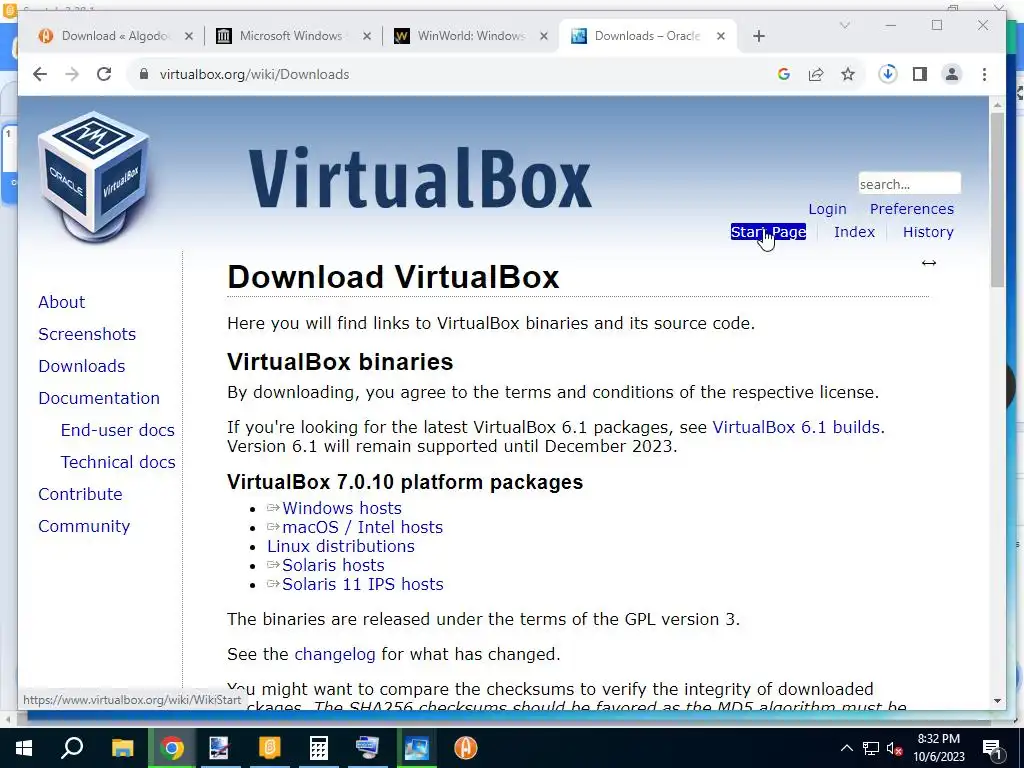Toggle the Chrome side panel icon
1024x768 pixels.
[920, 74]
